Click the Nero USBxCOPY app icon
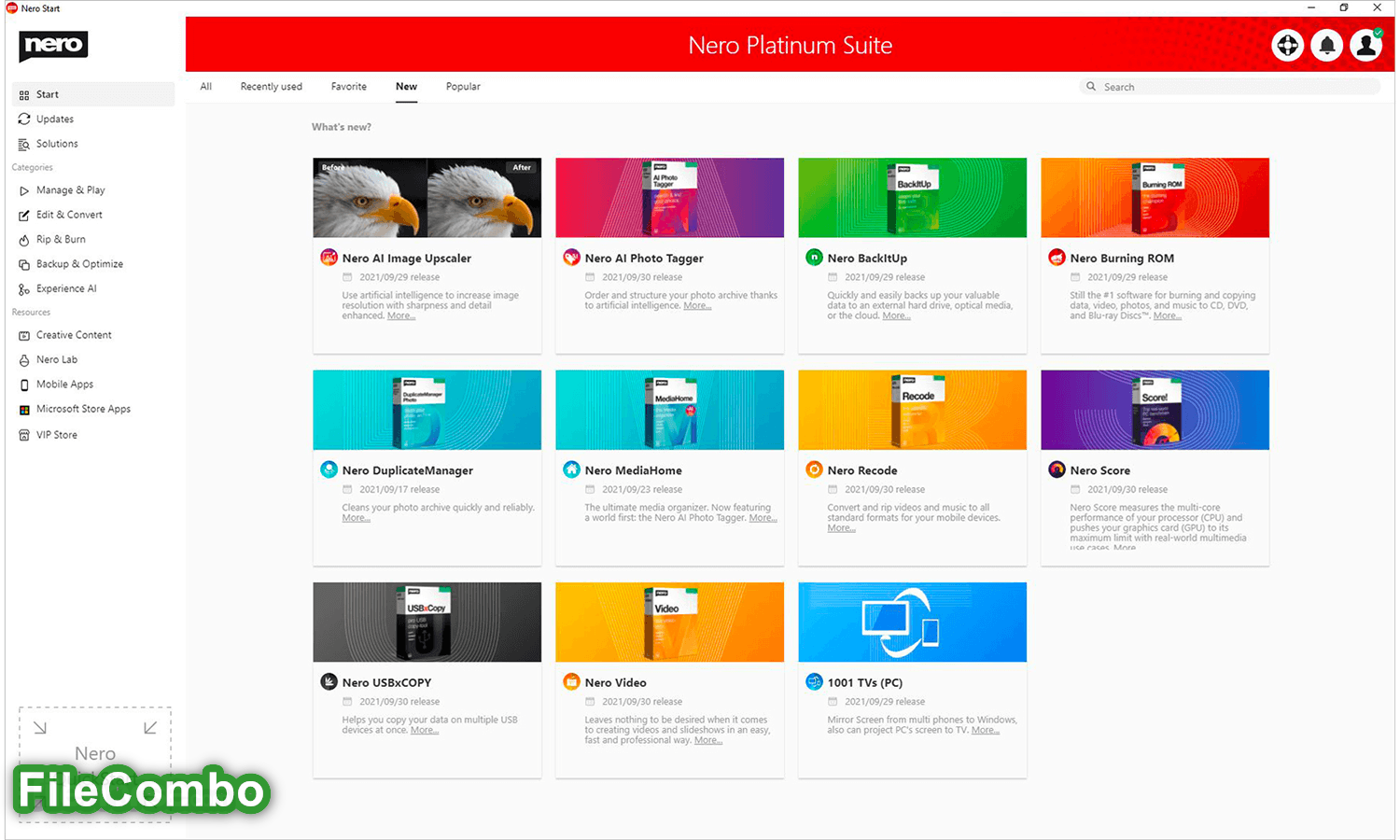1400x840 pixels. click(x=329, y=681)
